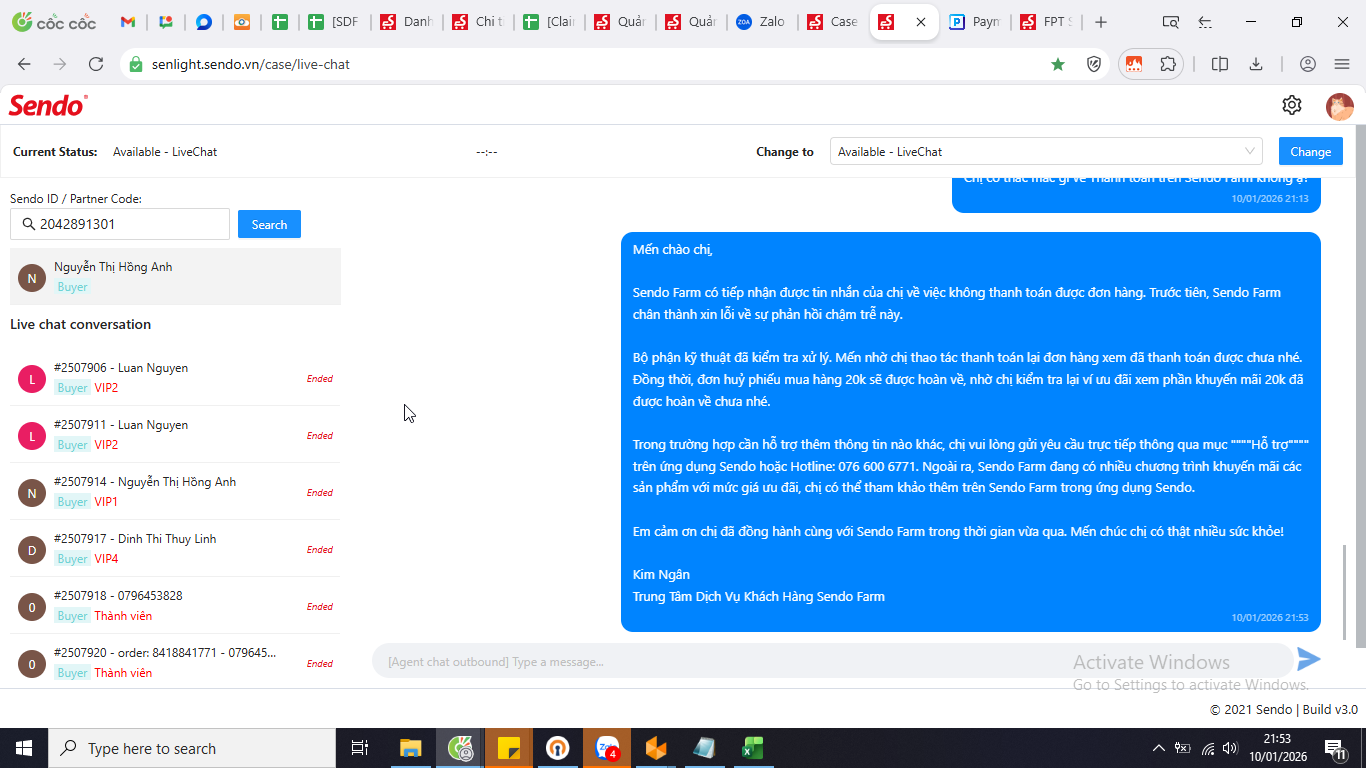Open Excel from the taskbar

(753, 748)
